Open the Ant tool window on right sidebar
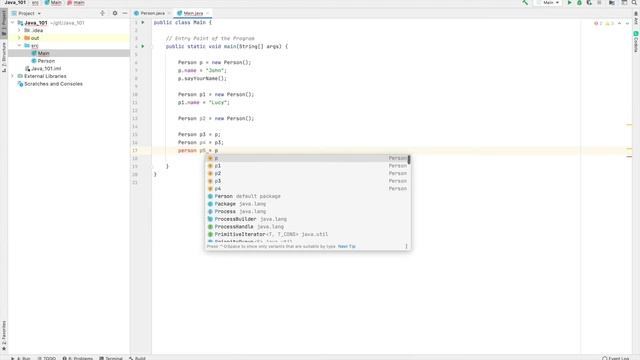The image size is (640, 360). (636, 18)
